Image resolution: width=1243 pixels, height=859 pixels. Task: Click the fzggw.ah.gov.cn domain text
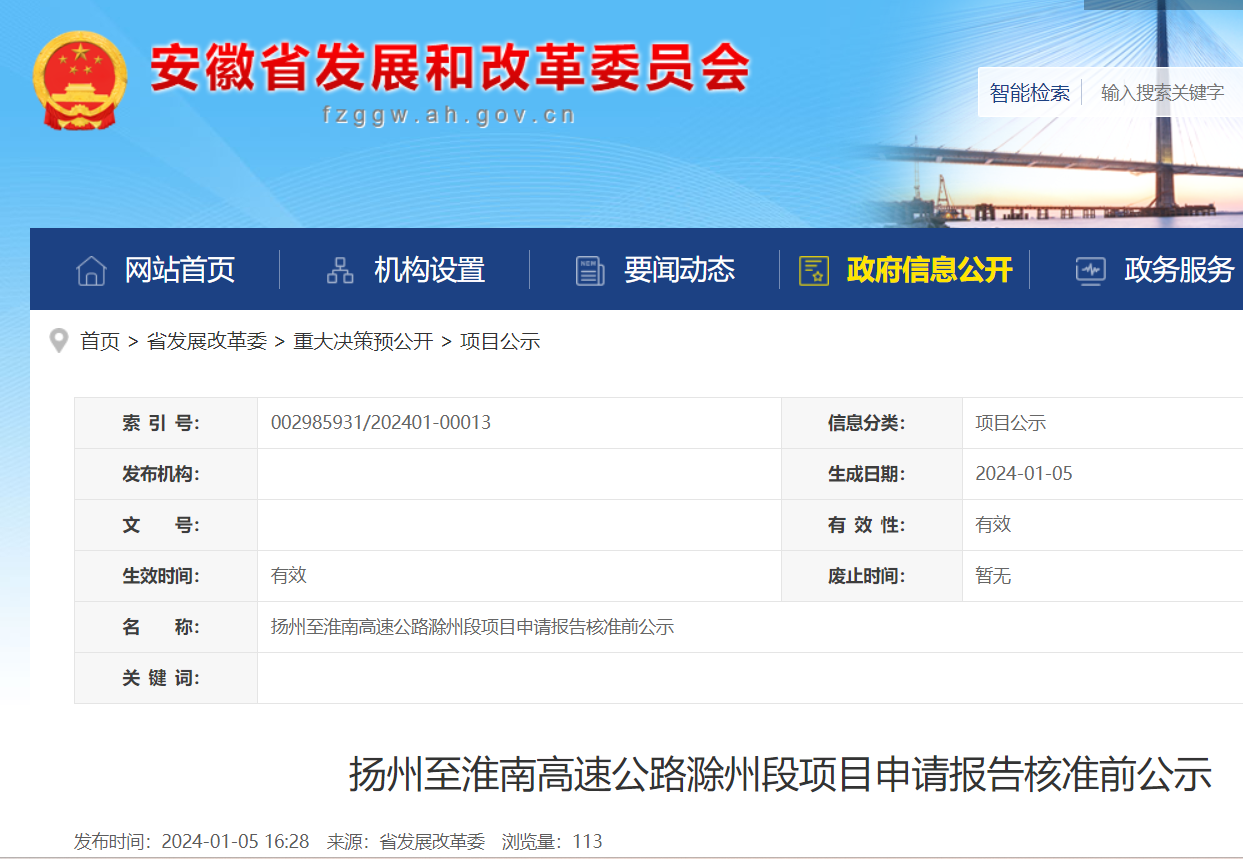450,115
